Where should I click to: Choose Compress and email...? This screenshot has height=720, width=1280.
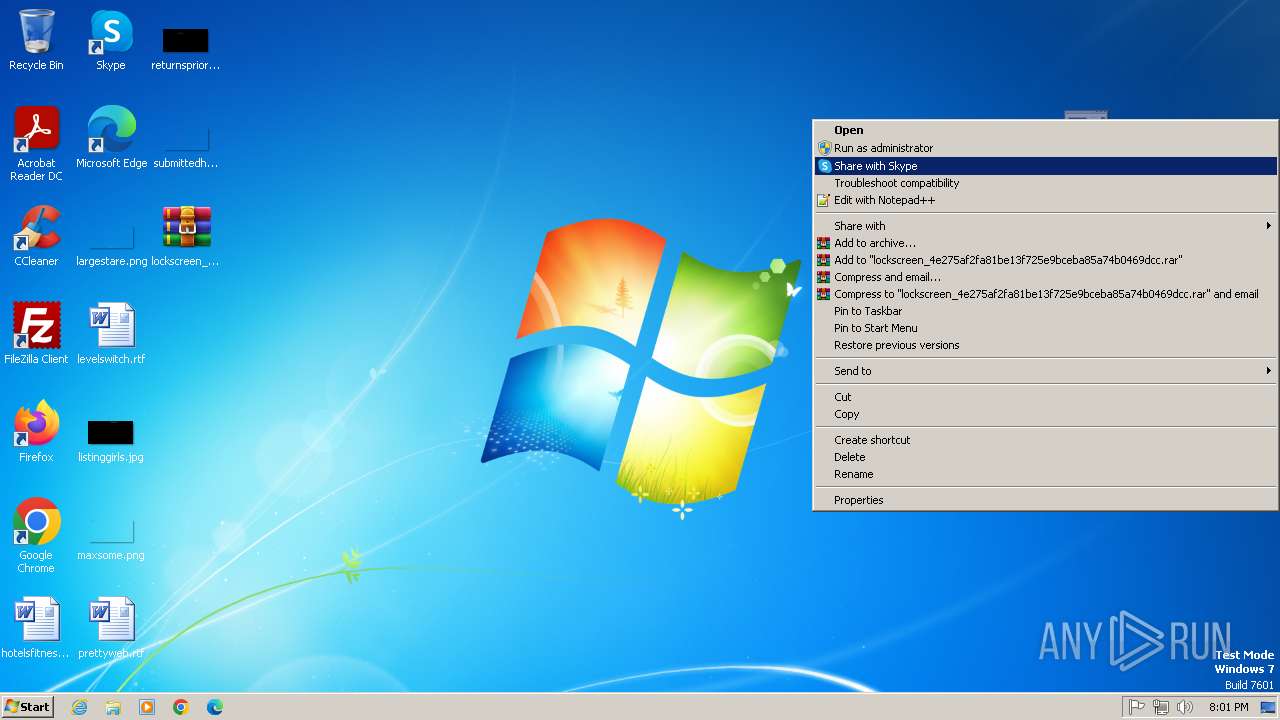pyautogui.click(x=1046, y=277)
